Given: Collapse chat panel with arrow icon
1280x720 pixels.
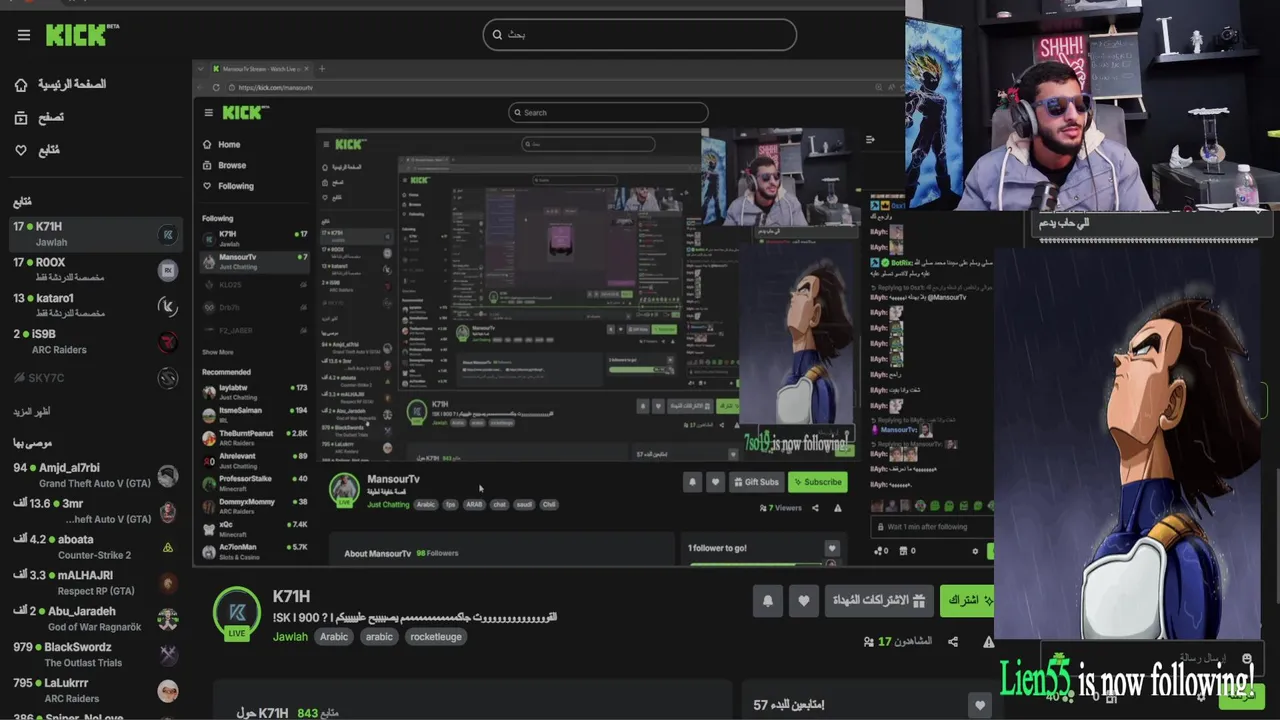Looking at the screenshot, I should (870, 140).
